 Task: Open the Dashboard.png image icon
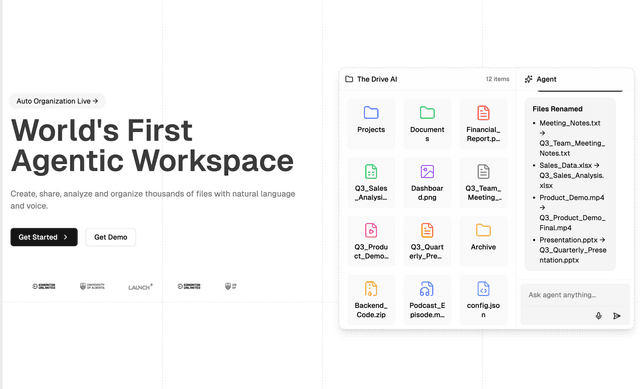427,171
